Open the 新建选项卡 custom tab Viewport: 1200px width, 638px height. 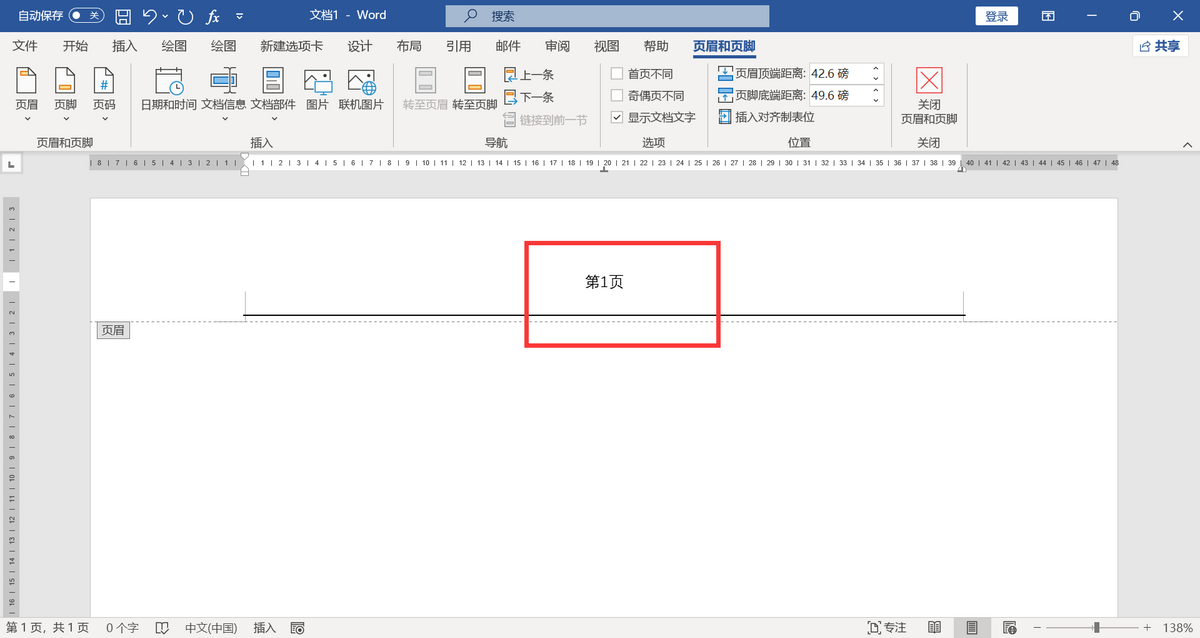[291, 46]
